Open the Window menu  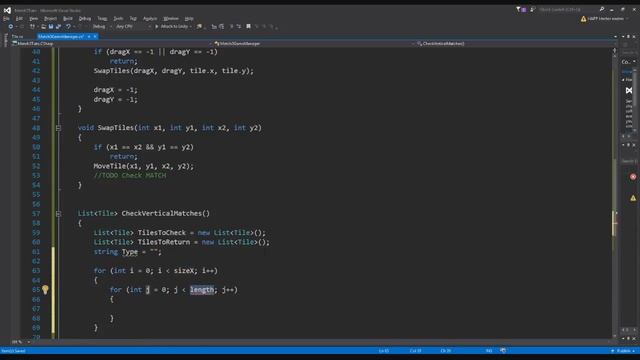pos(171,19)
